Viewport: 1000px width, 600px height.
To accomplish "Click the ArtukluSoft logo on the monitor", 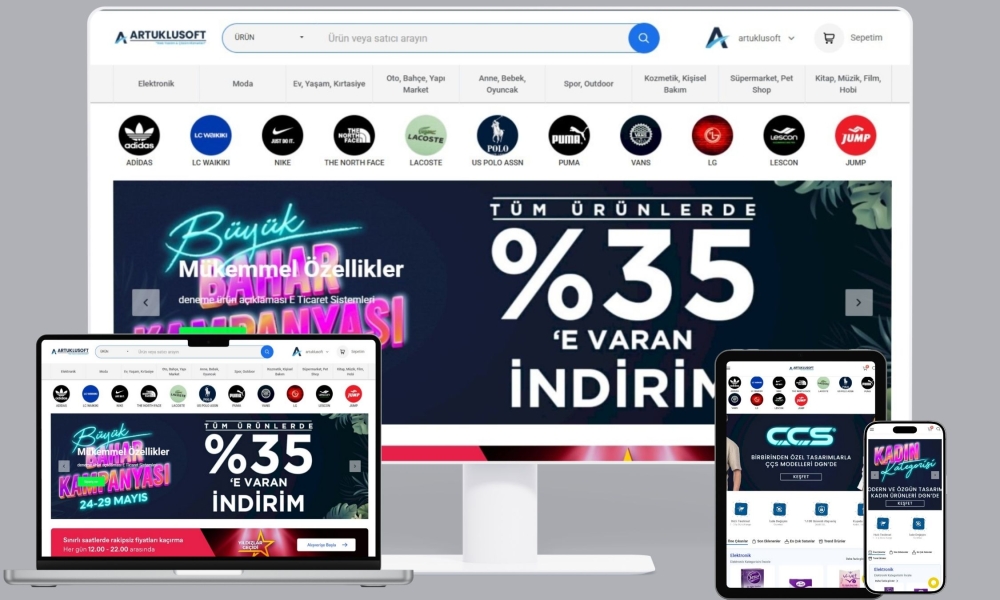I will click(161, 37).
